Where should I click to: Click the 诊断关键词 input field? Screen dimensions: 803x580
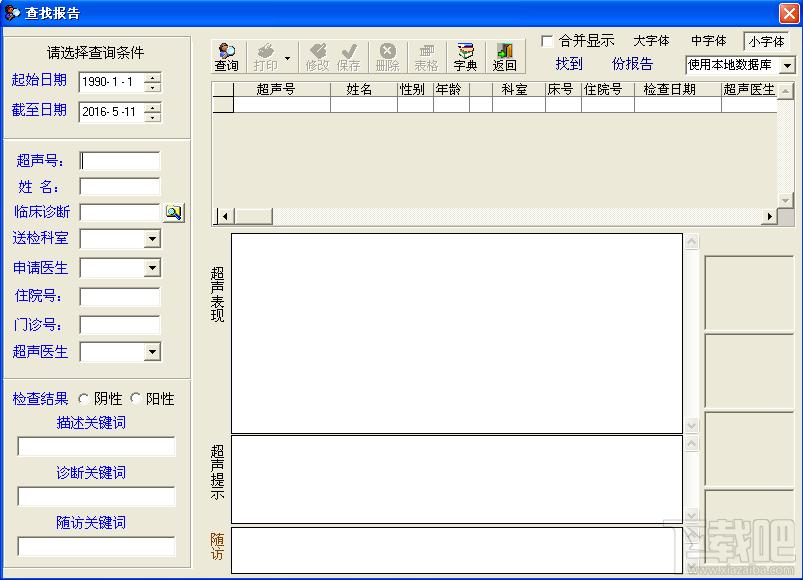click(x=96, y=496)
